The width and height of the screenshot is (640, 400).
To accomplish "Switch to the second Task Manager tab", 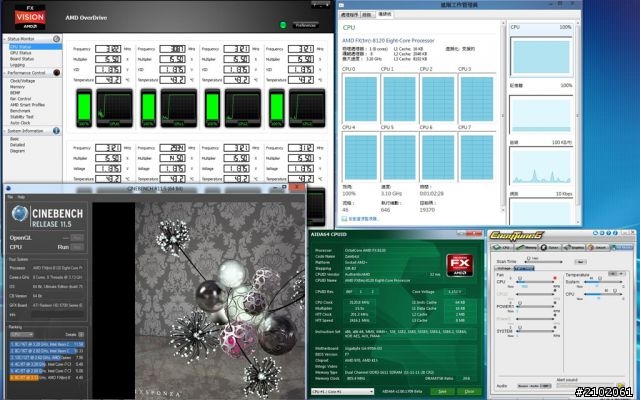I will point(367,15).
